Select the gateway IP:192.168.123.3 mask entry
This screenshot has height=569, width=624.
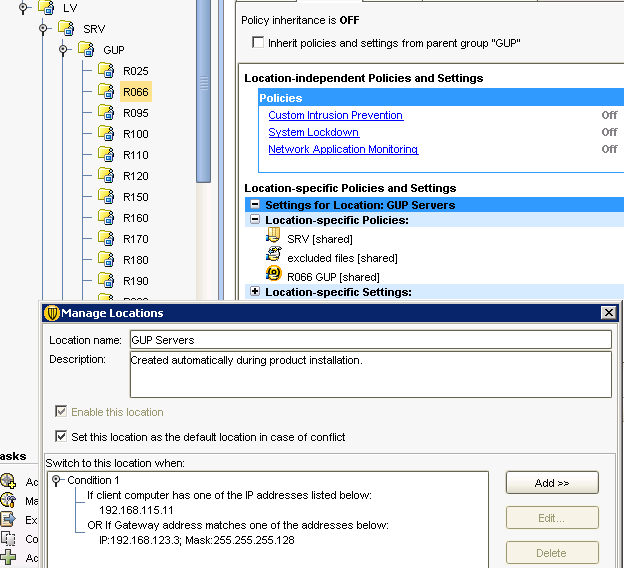click(x=197, y=540)
